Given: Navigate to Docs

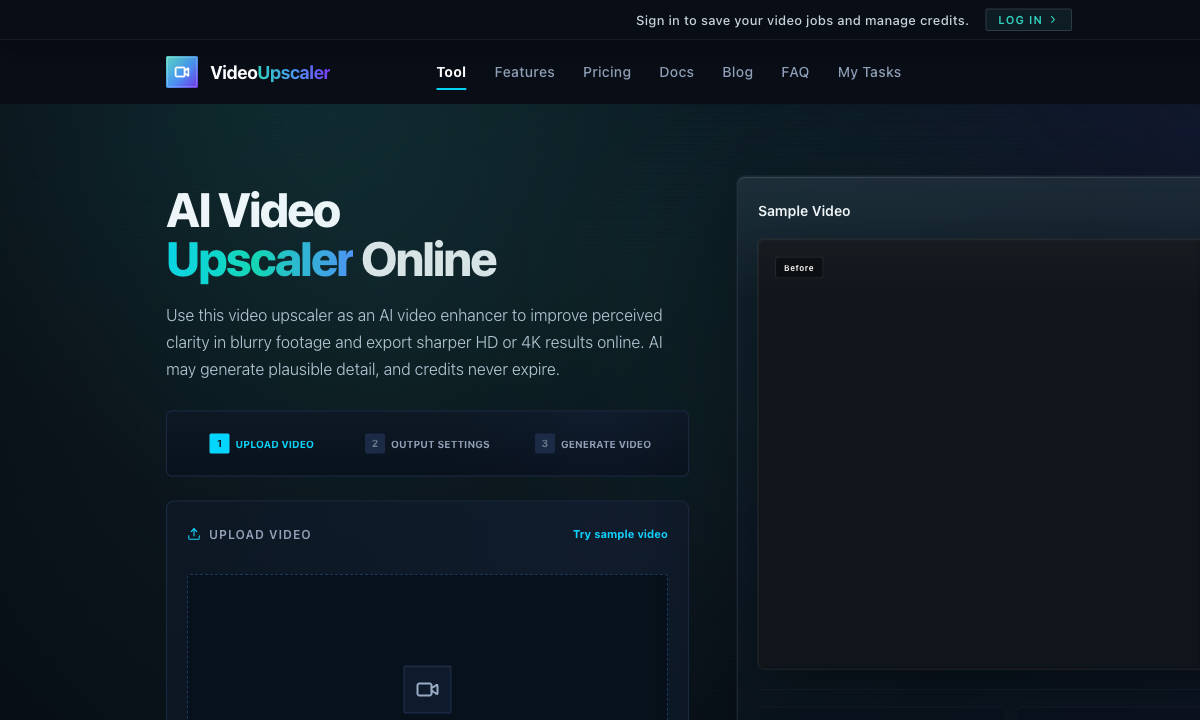Looking at the screenshot, I should (676, 72).
